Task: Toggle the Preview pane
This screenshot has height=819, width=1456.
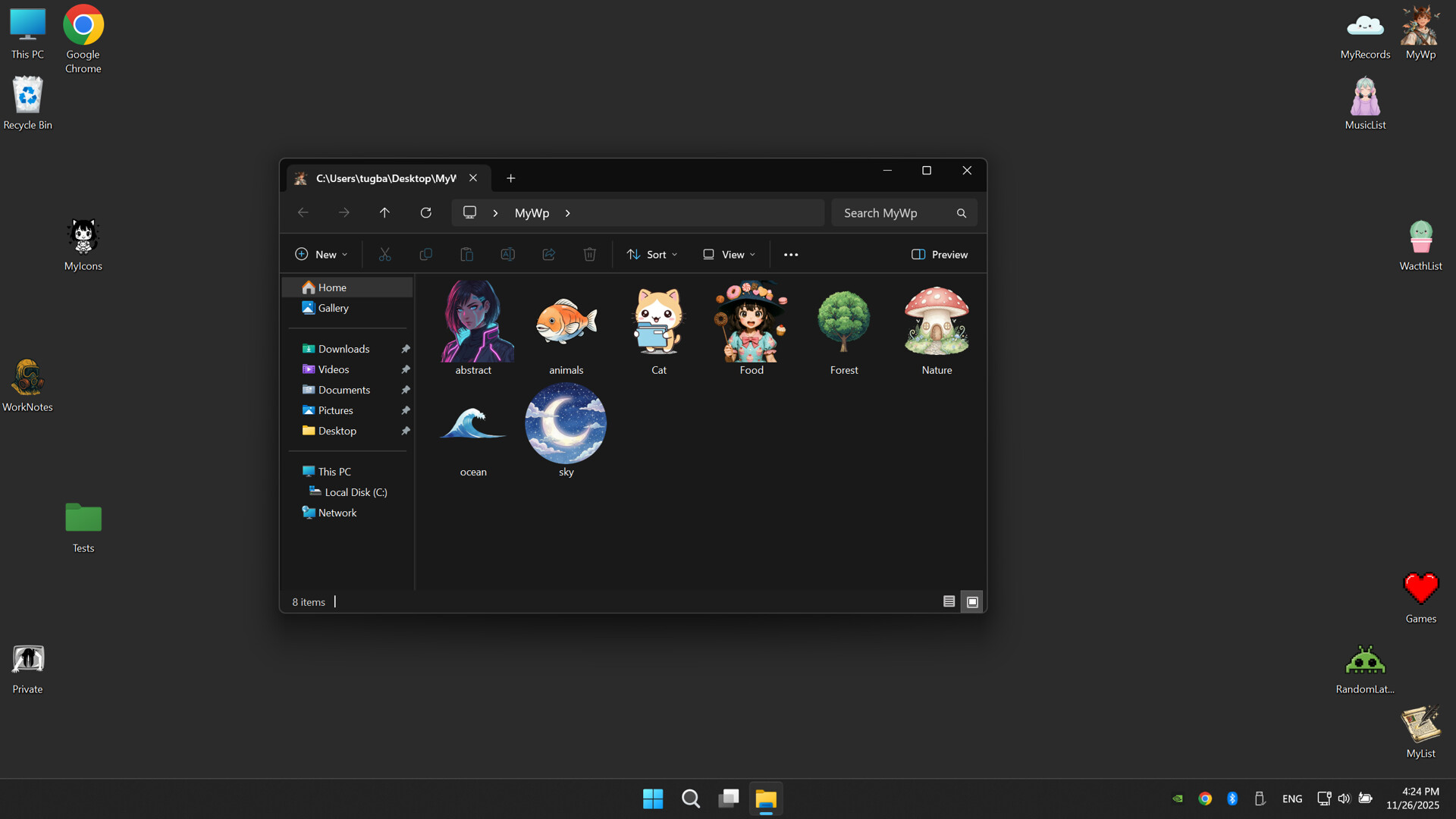Action: tap(939, 254)
